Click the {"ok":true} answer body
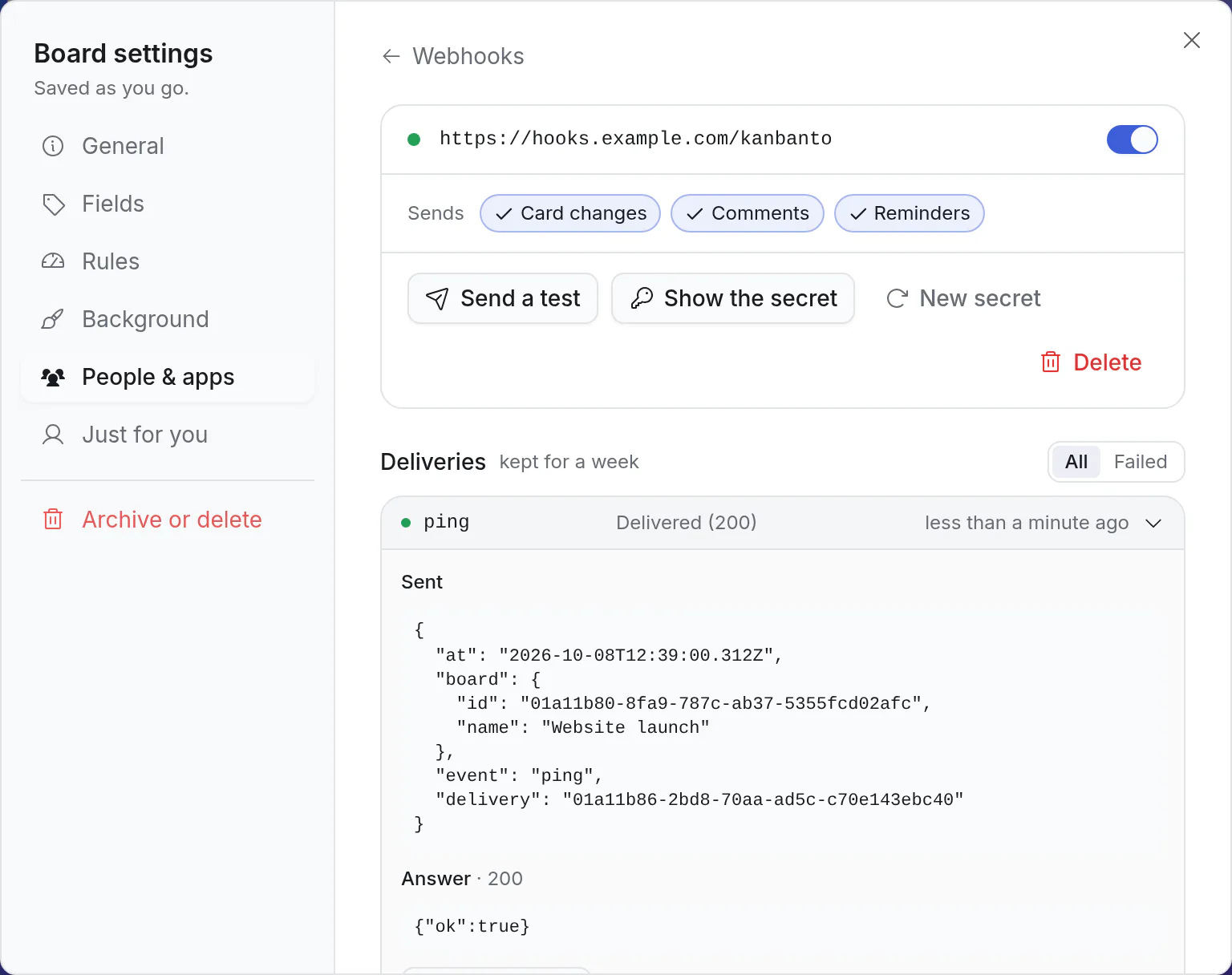1232x975 pixels. [472, 926]
